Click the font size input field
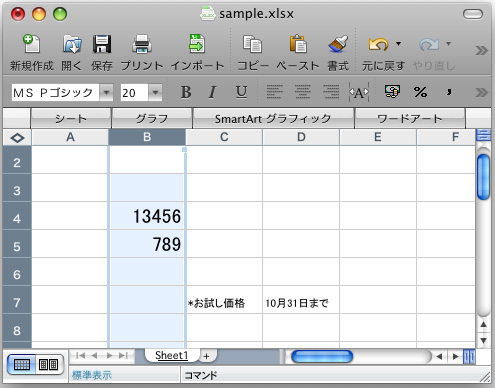The image size is (495, 388). [x=134, y=92]
